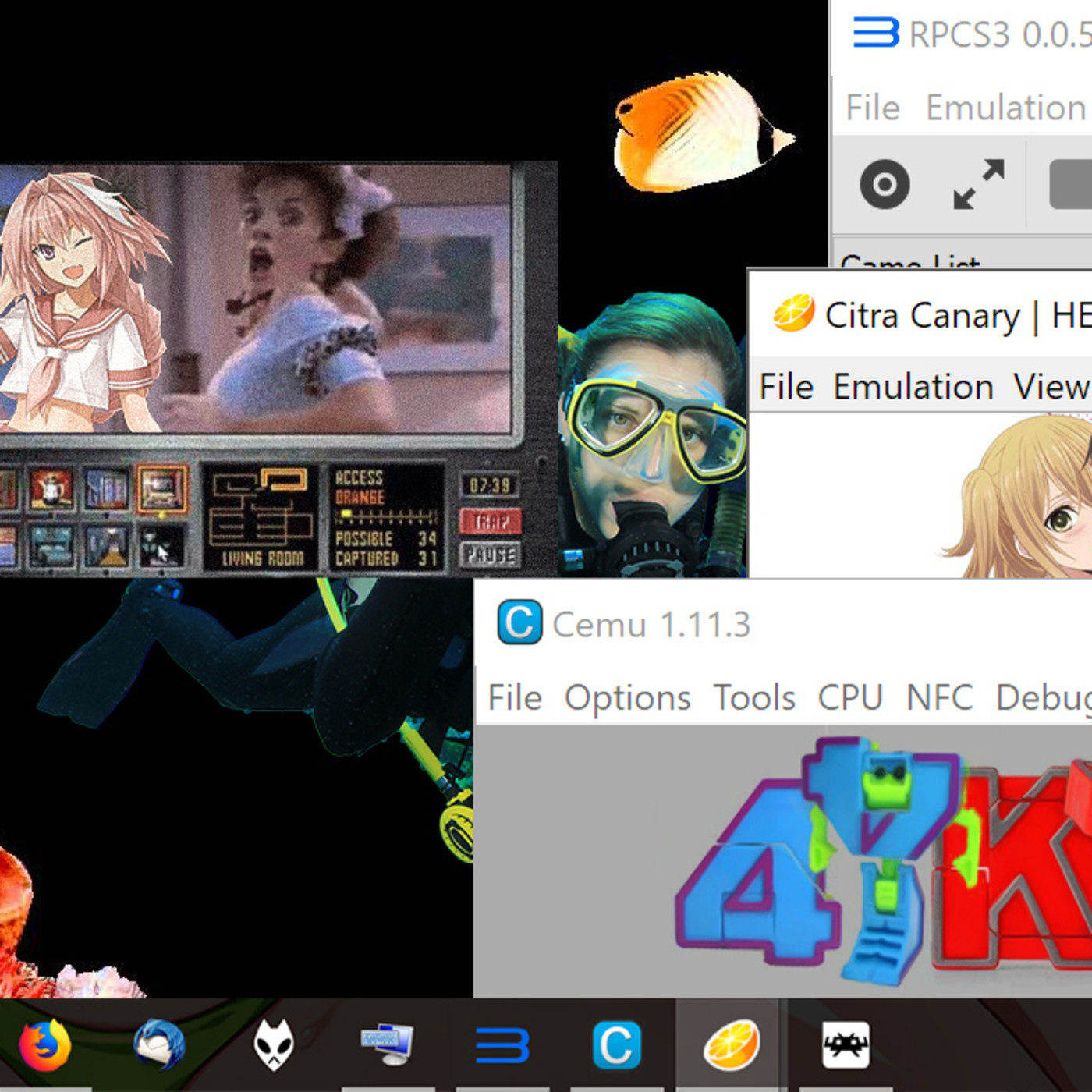Open the NFC menu in Cemu
Screen dimensions: 1092x1092
coord(939,697)
